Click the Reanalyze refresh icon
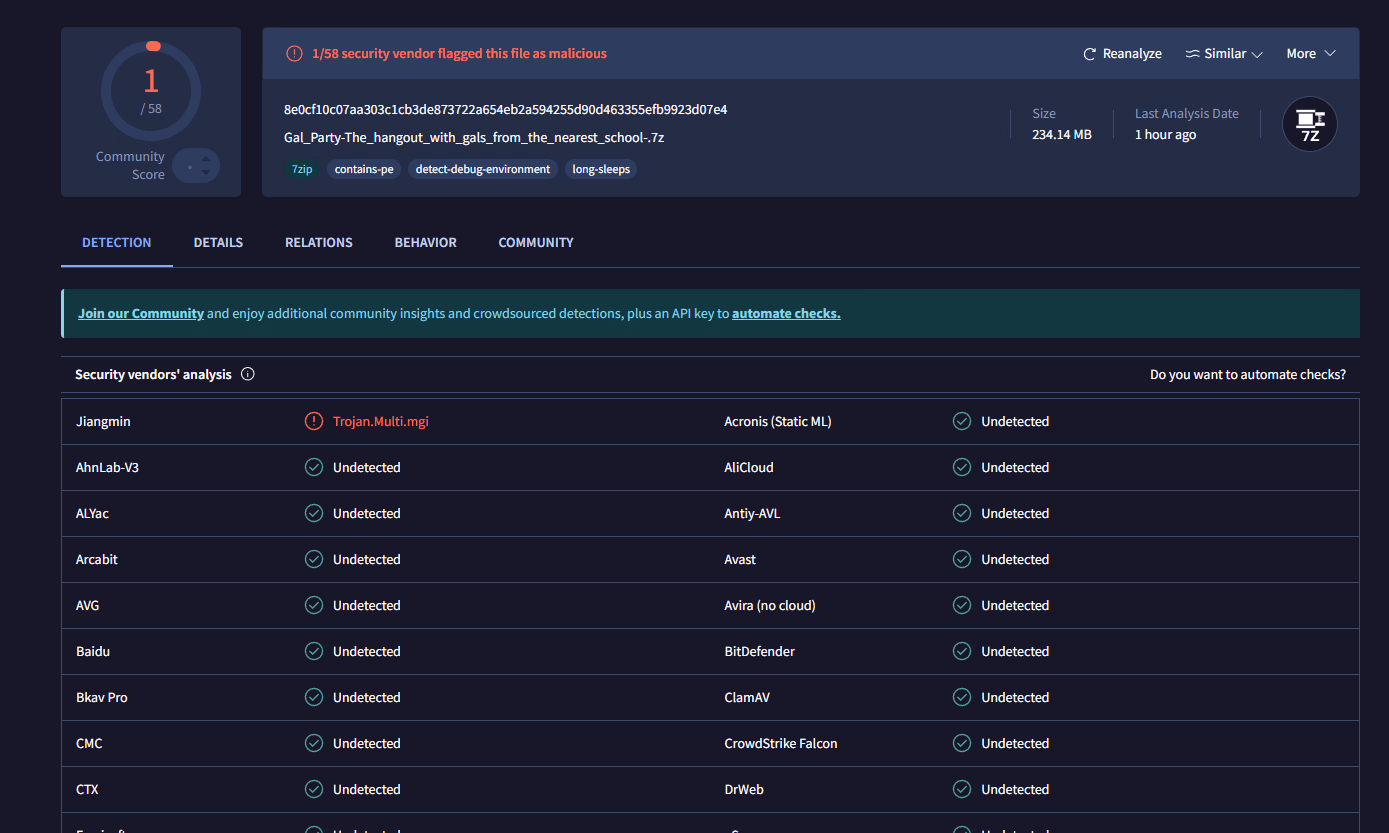Screen dimensions: 1389x833 coord(1089,54)
